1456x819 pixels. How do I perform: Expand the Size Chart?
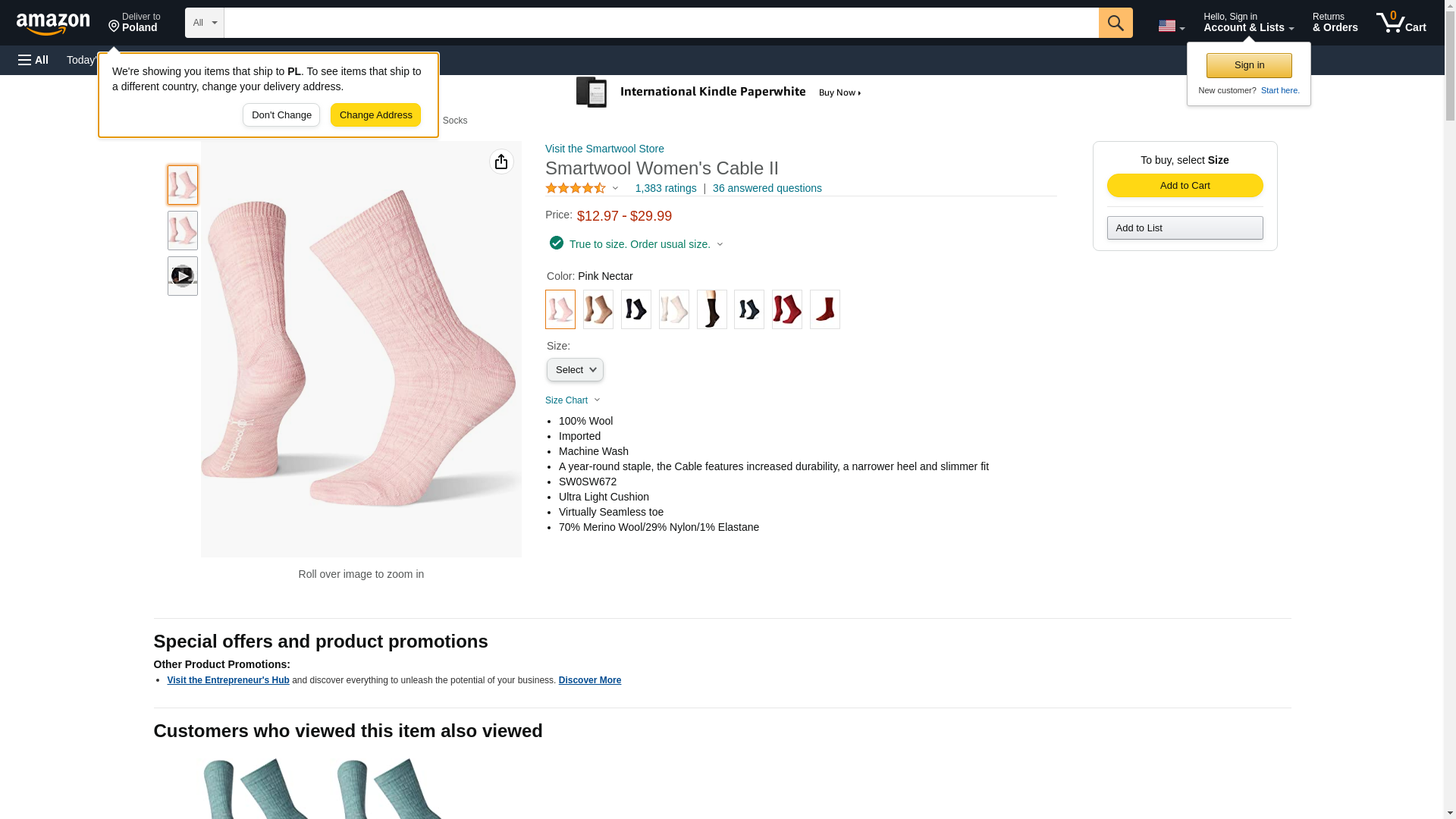coord(573,400)
